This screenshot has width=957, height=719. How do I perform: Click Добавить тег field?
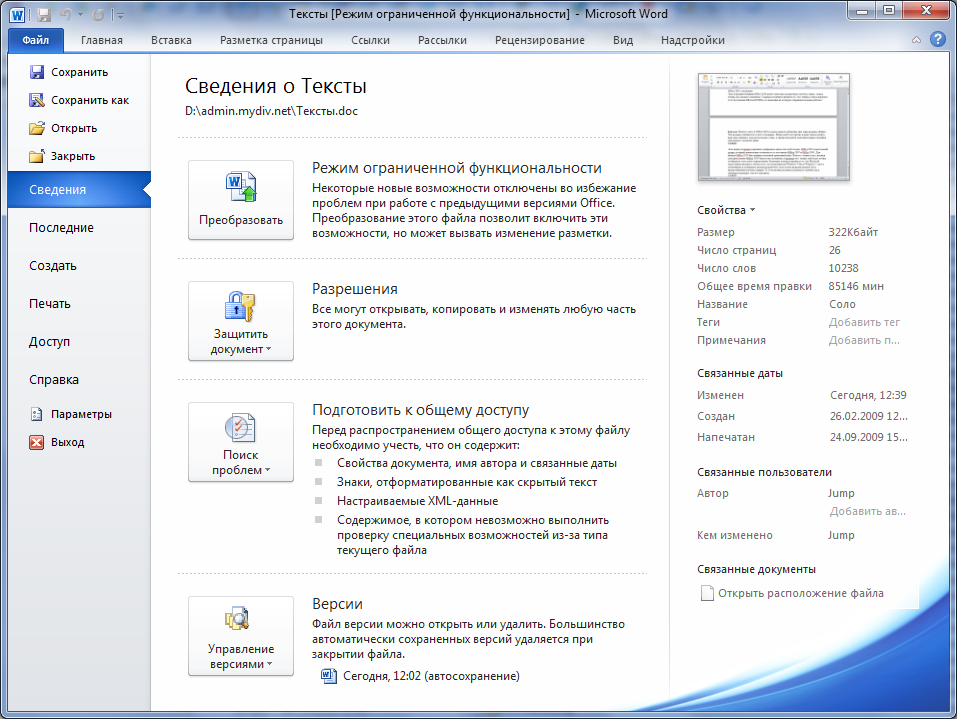tap(864, 322)
